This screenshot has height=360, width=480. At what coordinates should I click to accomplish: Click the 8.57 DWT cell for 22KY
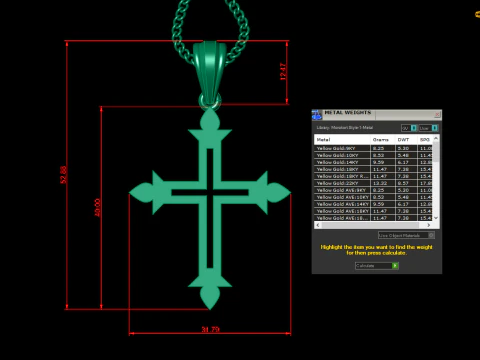coord(406,183)
